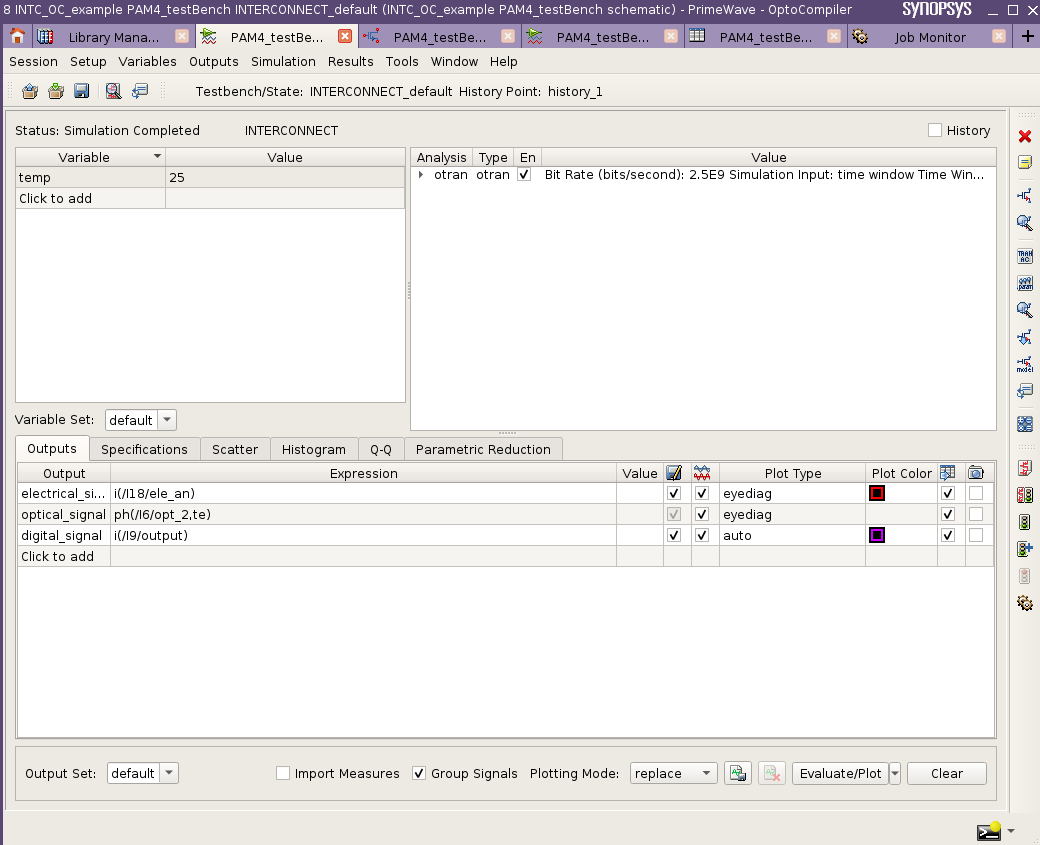Toggle the last-column checkbox in digital_signal row
Viewport: 1040px width, 845px height.
coord(976,535)
